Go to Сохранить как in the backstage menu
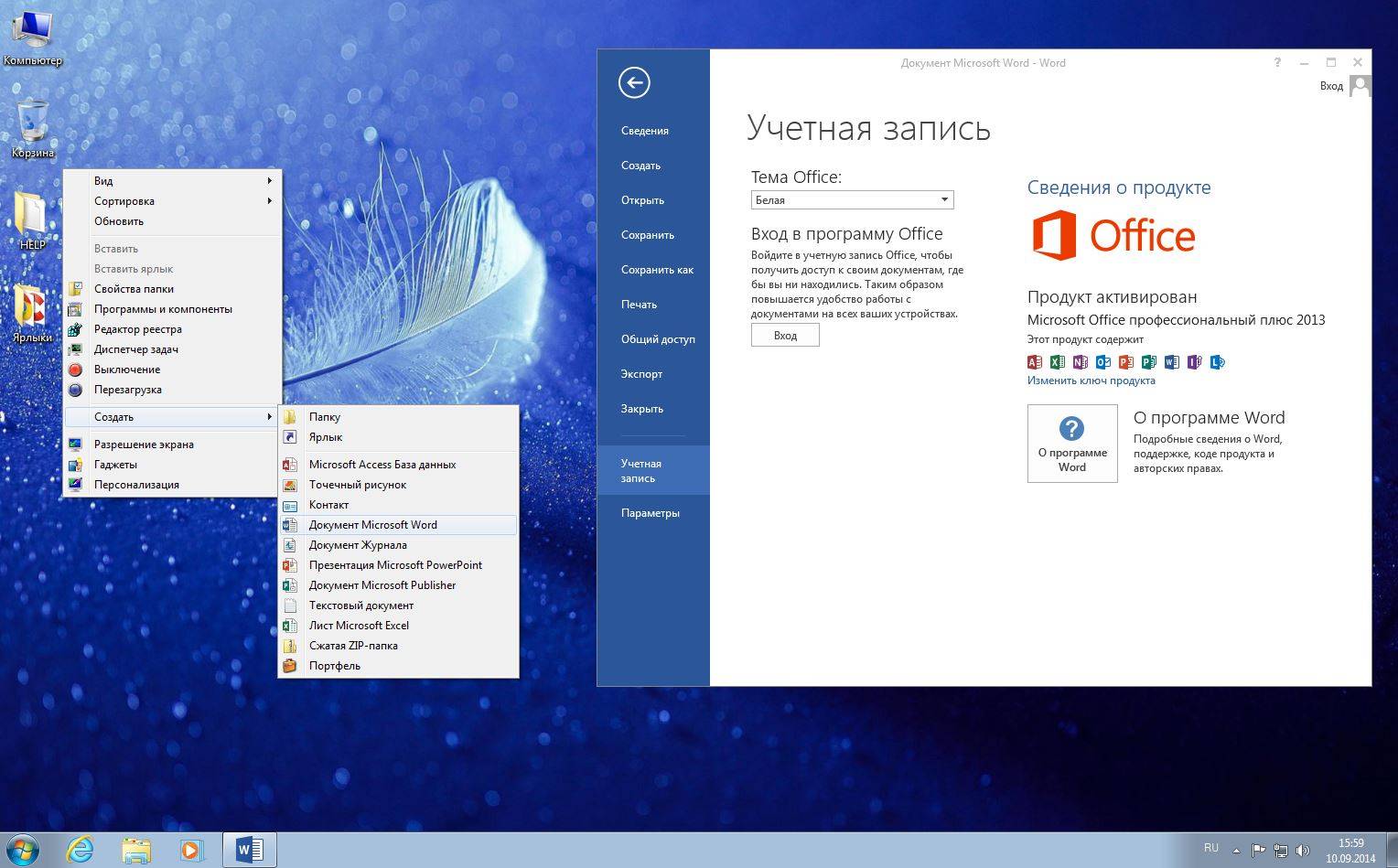This screenshot has width=1398, height=868. (657, 270)
